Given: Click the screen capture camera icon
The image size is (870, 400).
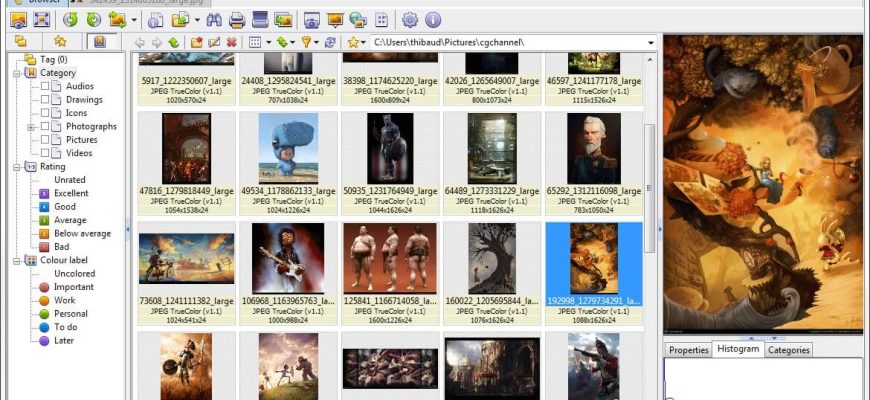Looking at the screenshot, I should (x=312, y=21).
